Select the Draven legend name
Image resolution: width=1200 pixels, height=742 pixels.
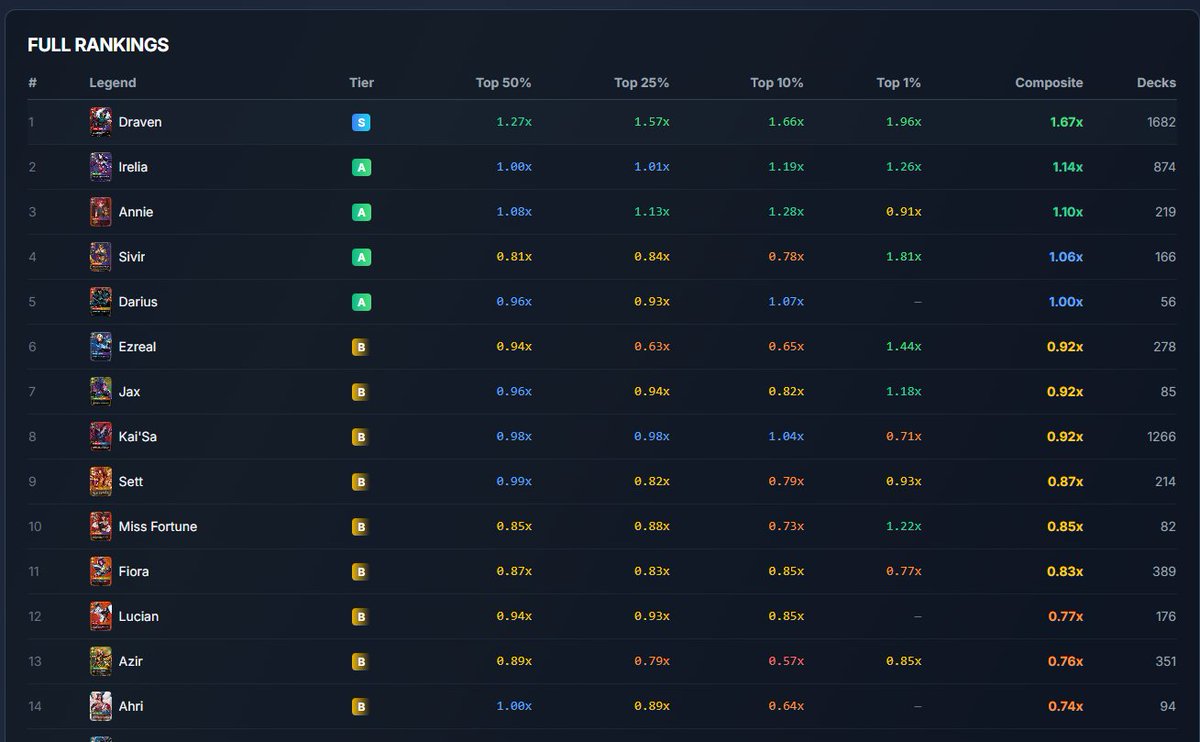[x=140, y=122]
